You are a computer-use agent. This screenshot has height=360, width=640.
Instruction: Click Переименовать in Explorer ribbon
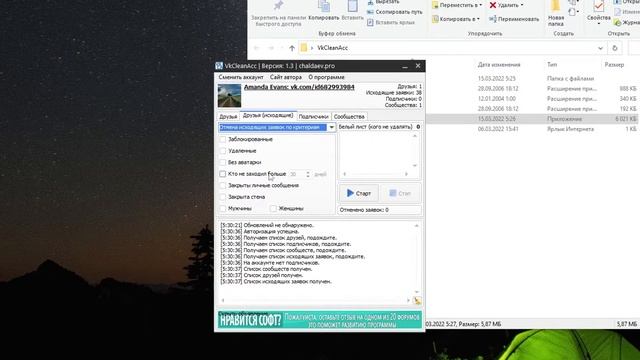click(x=514, y=19)
